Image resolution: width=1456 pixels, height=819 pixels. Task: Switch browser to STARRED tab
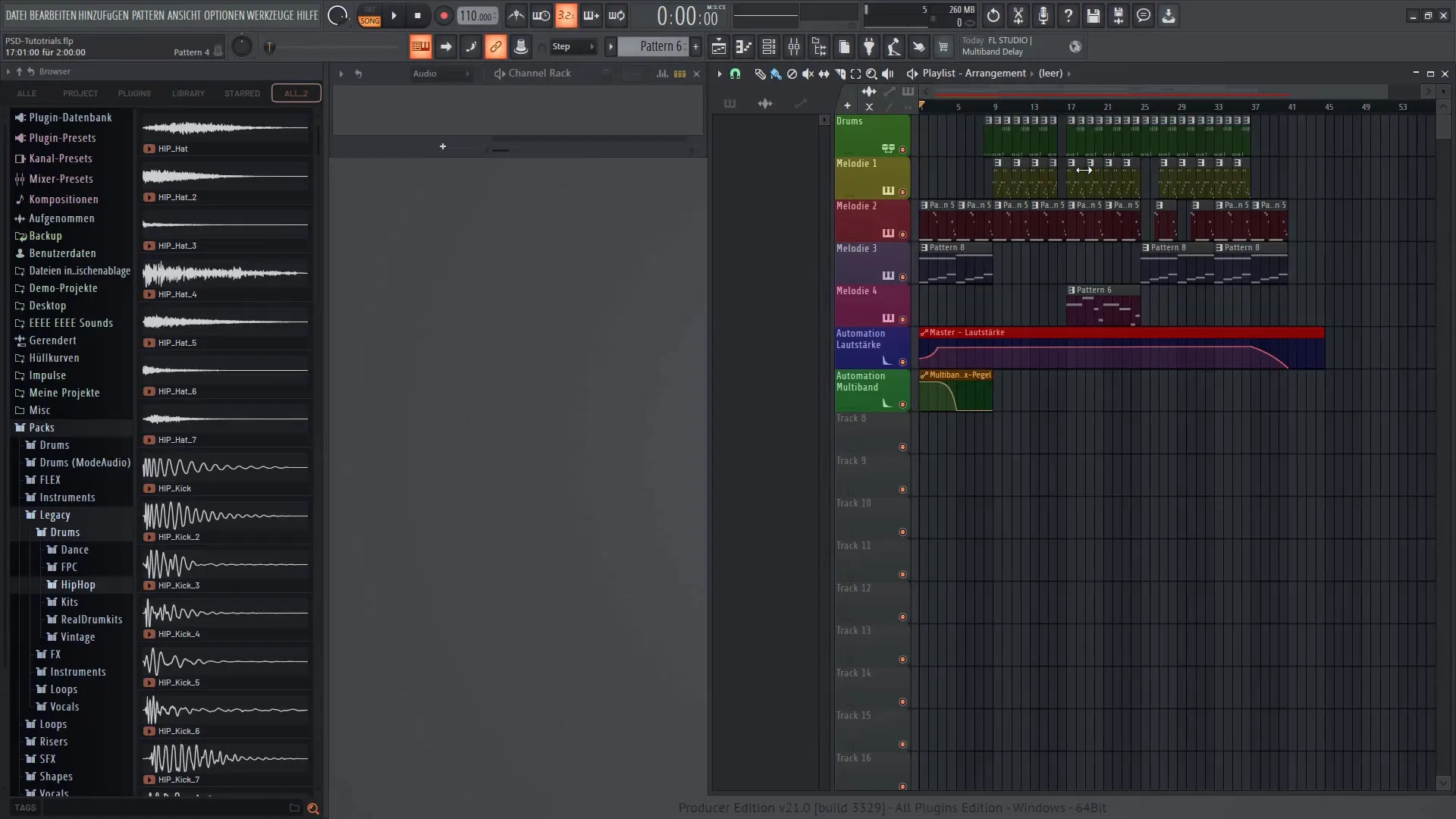pos(242,93)
